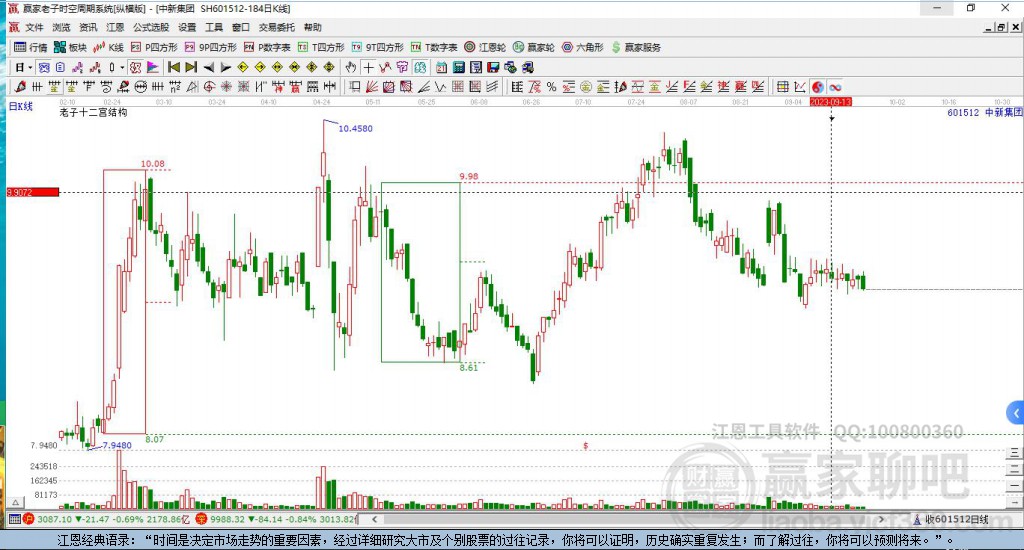Image resolution: width=1024 pixels, height=550 pixels.
Task: Expand the blue side panel chevron
Action: (x=1016, y=413)
